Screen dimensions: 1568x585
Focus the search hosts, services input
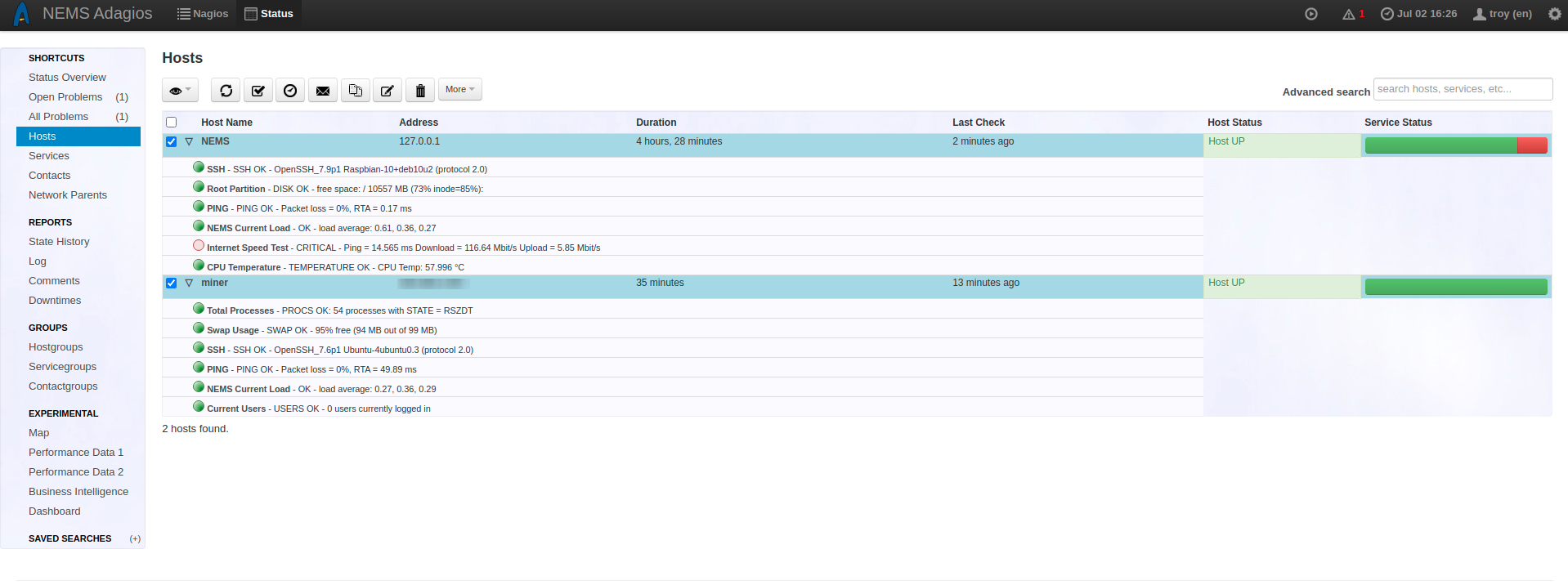pos(1463,89)
